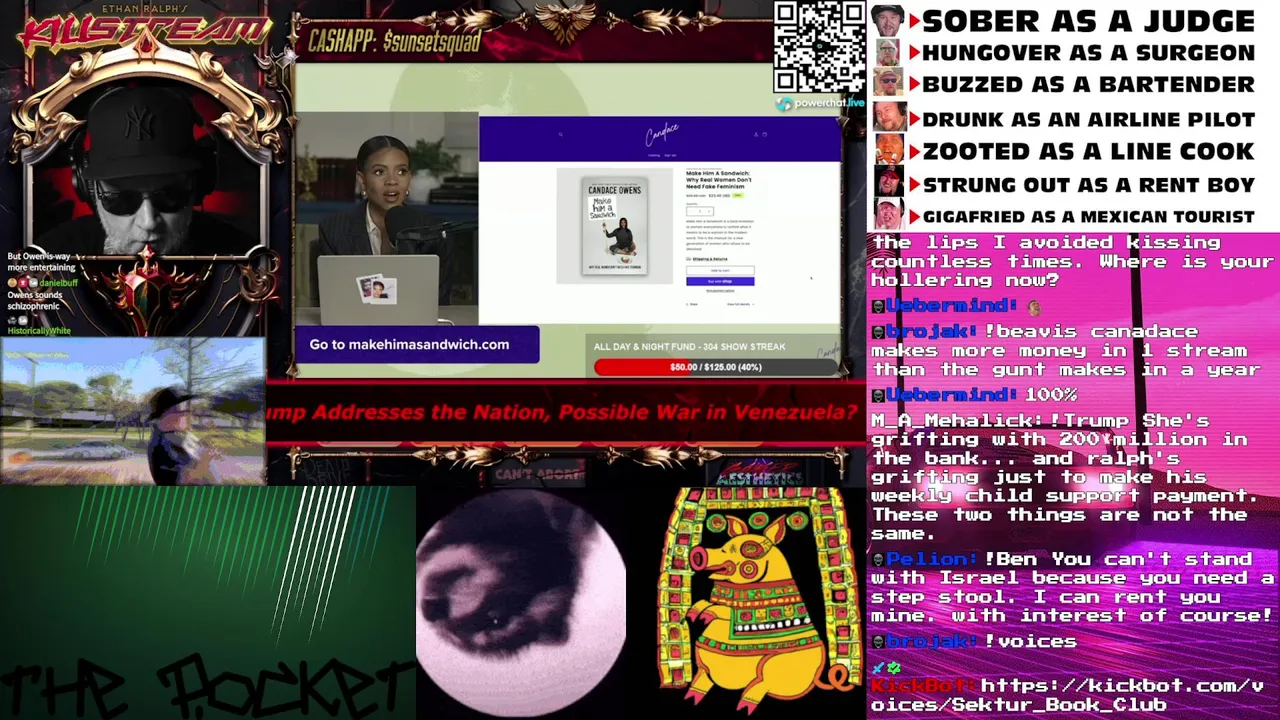Click the powerchat.live logo badge
Viewport: 1280px width, 720px height.
pos(820,103)
